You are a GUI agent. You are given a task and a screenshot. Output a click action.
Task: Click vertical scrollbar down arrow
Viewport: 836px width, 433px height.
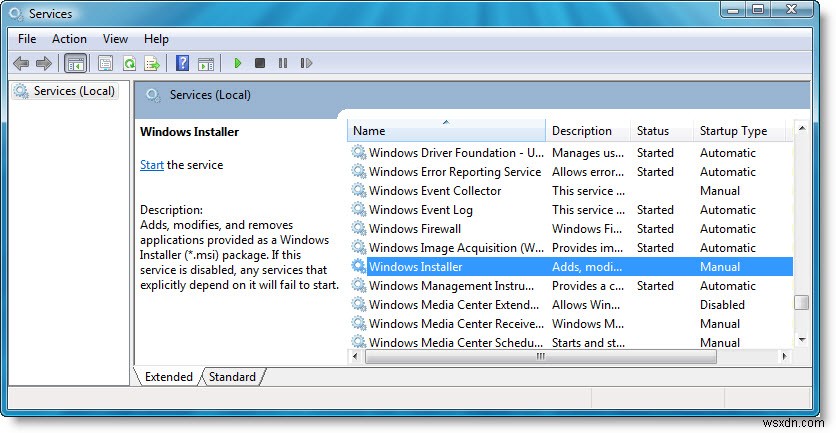point(801,340)
